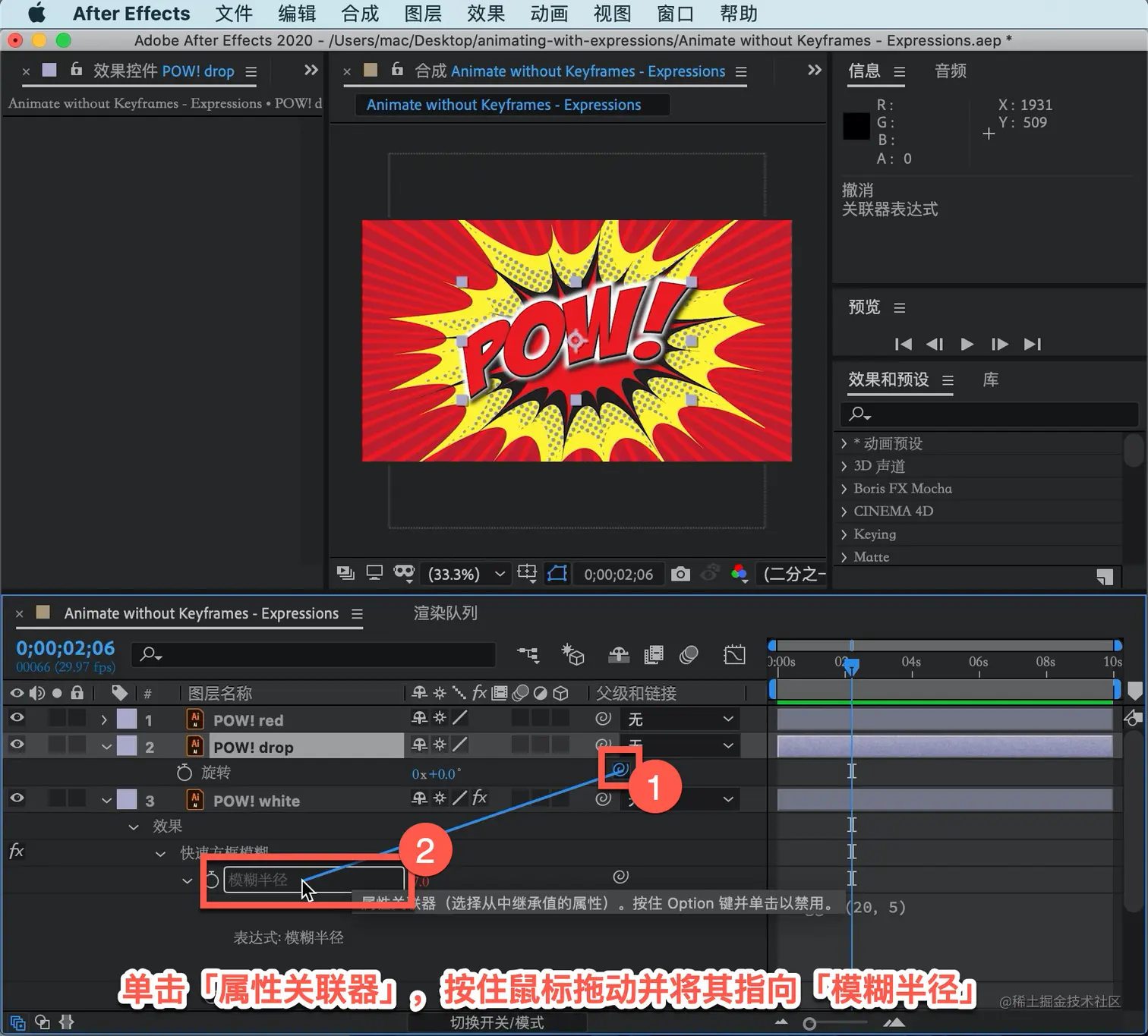1148x1036 pixels.
Task: Collapse the 效果 group under POW! white
Action: (x=134, y=827)
